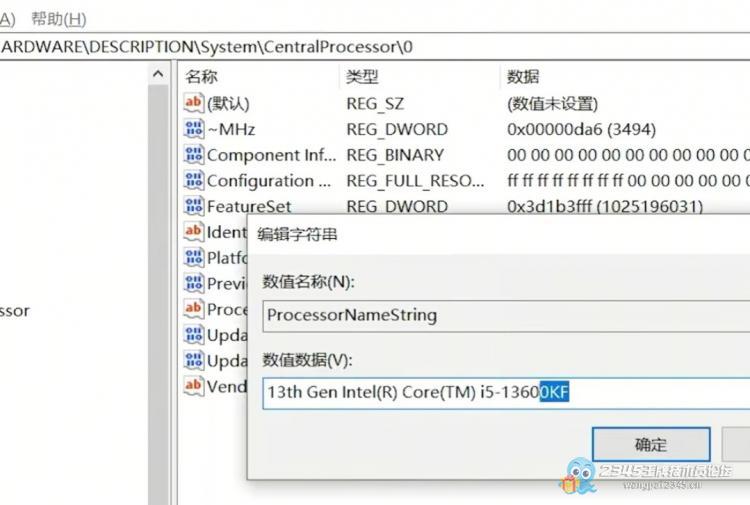
Task: Select the (默认) entry name
Action: (x=228, y=104)
